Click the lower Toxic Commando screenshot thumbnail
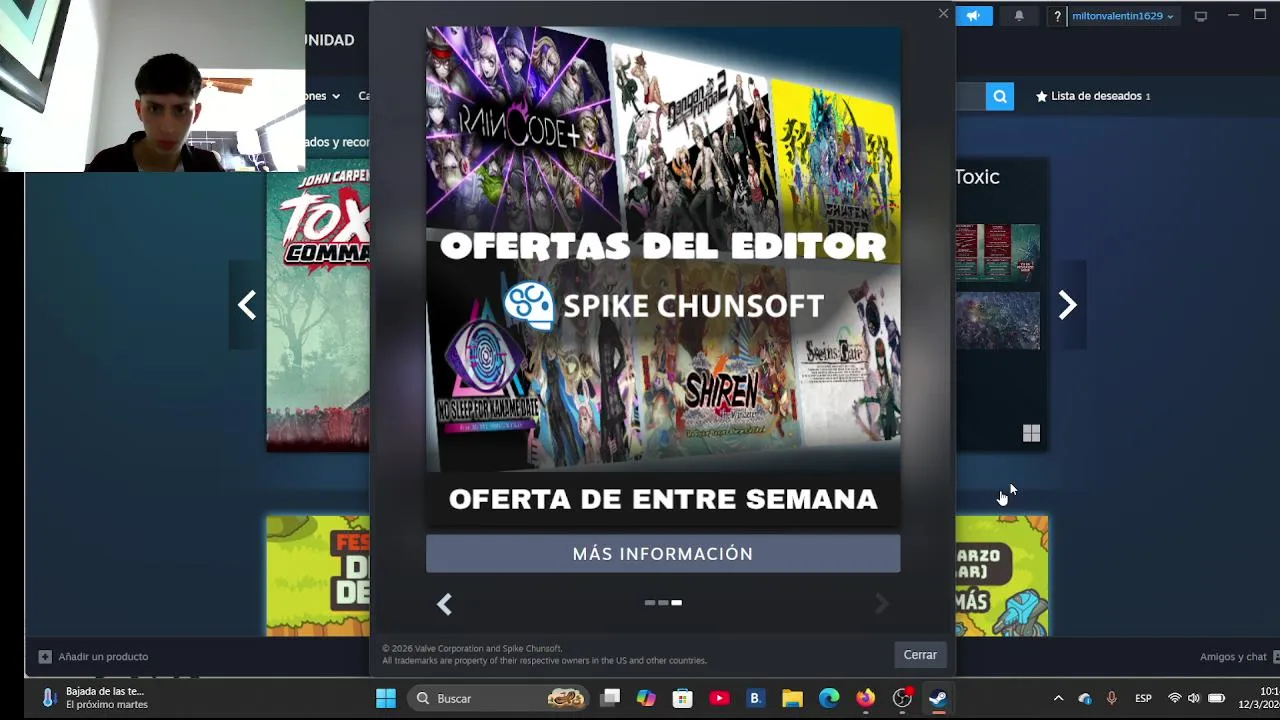This screenshot has width=1280, height=720. (997, 320)
